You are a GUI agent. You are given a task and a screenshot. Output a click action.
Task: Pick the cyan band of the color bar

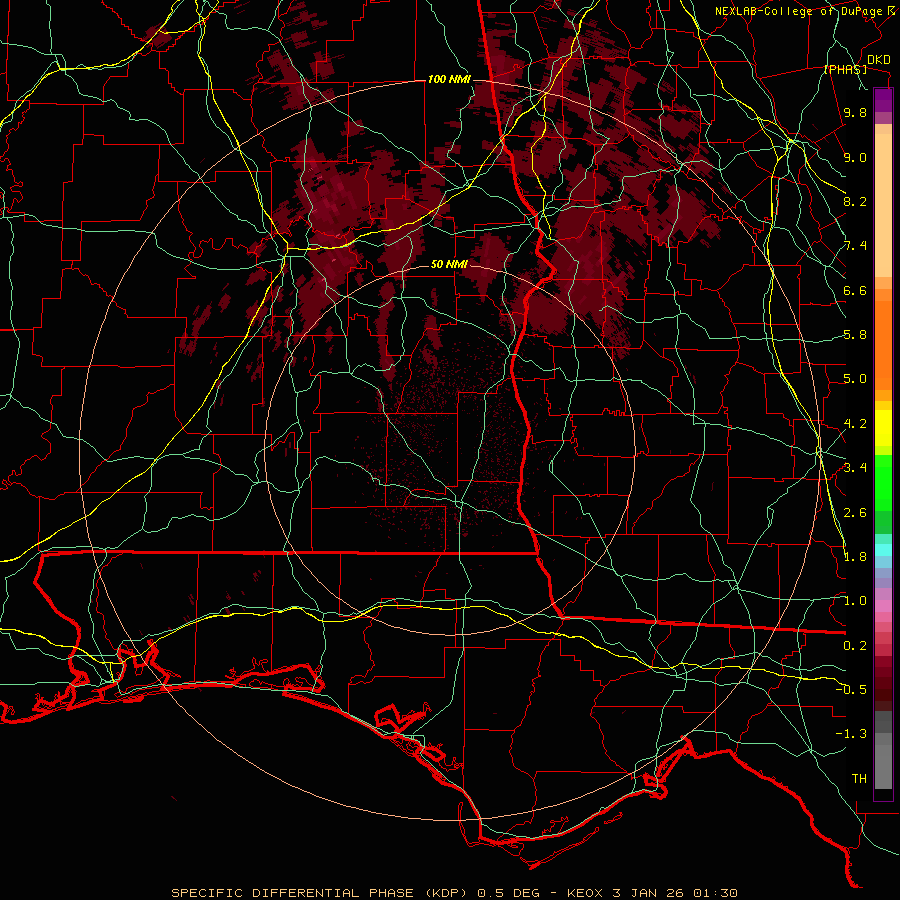pos(883,550)
